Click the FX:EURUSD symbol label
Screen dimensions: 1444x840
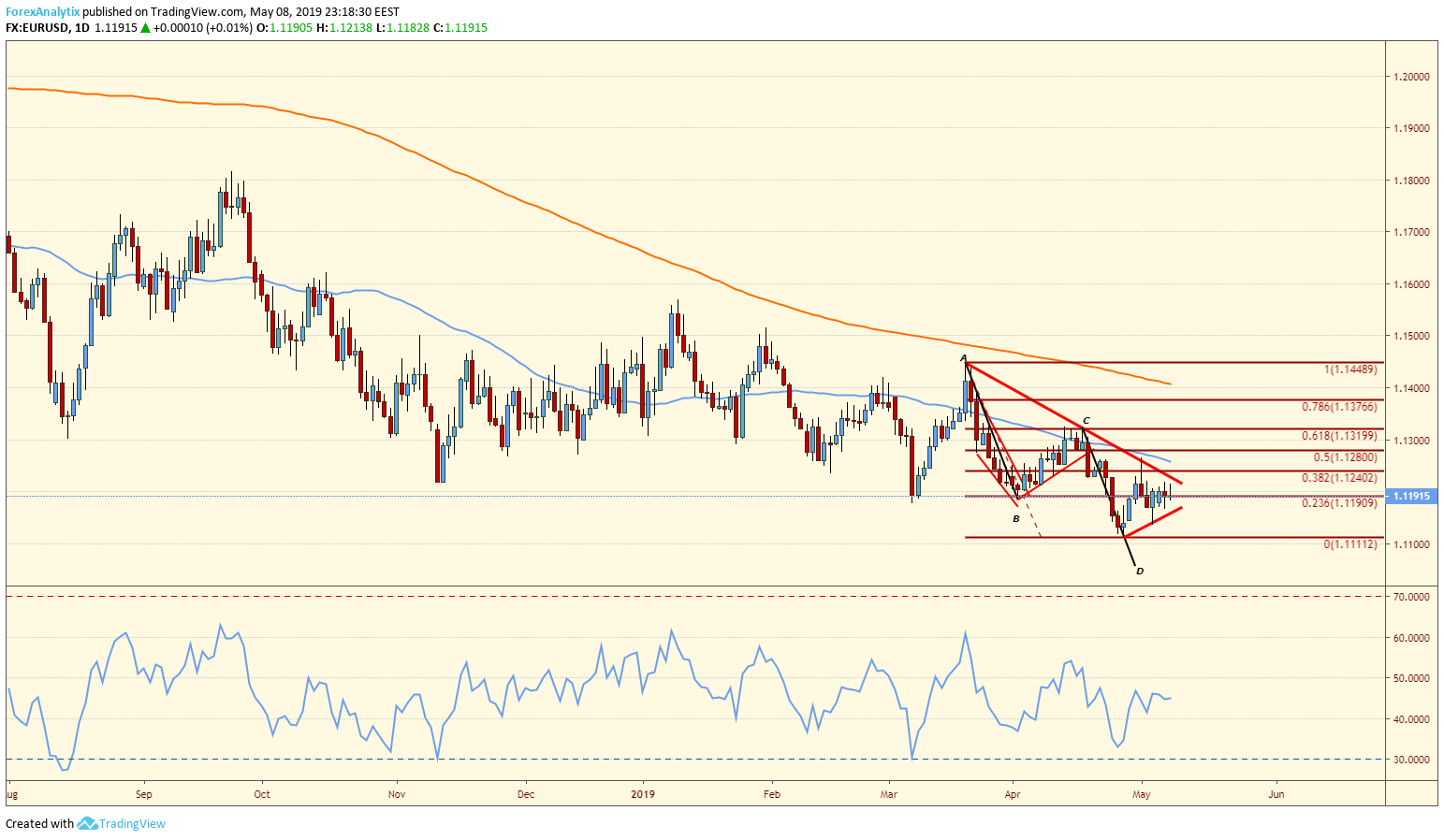click(x=36, y=28)
